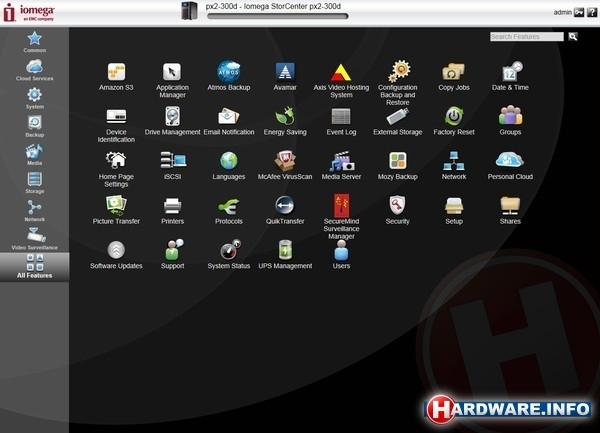This screenshot has height=433, width=600.
Task: Open Home Page Settings
Action: tap(116, 169)
